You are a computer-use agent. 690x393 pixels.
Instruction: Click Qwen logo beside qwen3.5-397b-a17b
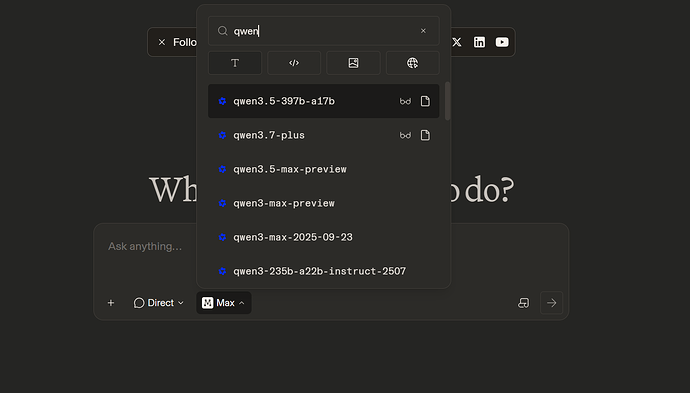coord(222,101)
